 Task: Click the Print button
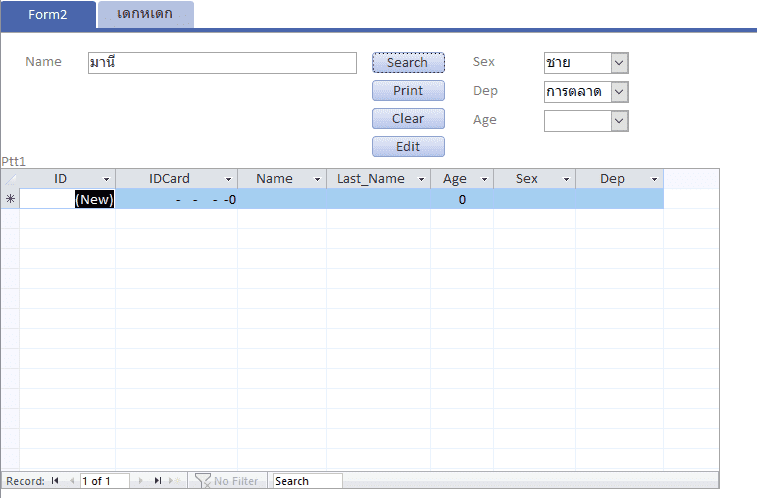click(x=408, y=91)
